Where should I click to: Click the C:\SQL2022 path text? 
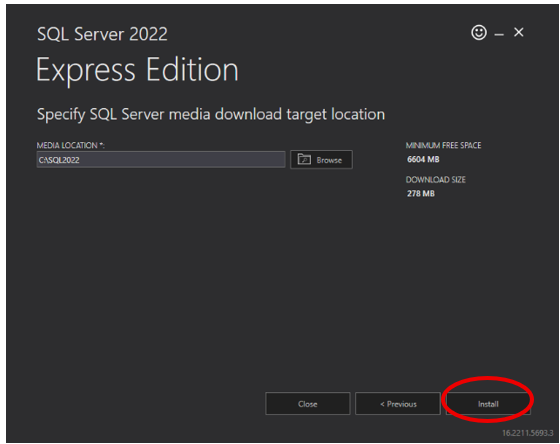pyautogui.click(x=59, y=160)
